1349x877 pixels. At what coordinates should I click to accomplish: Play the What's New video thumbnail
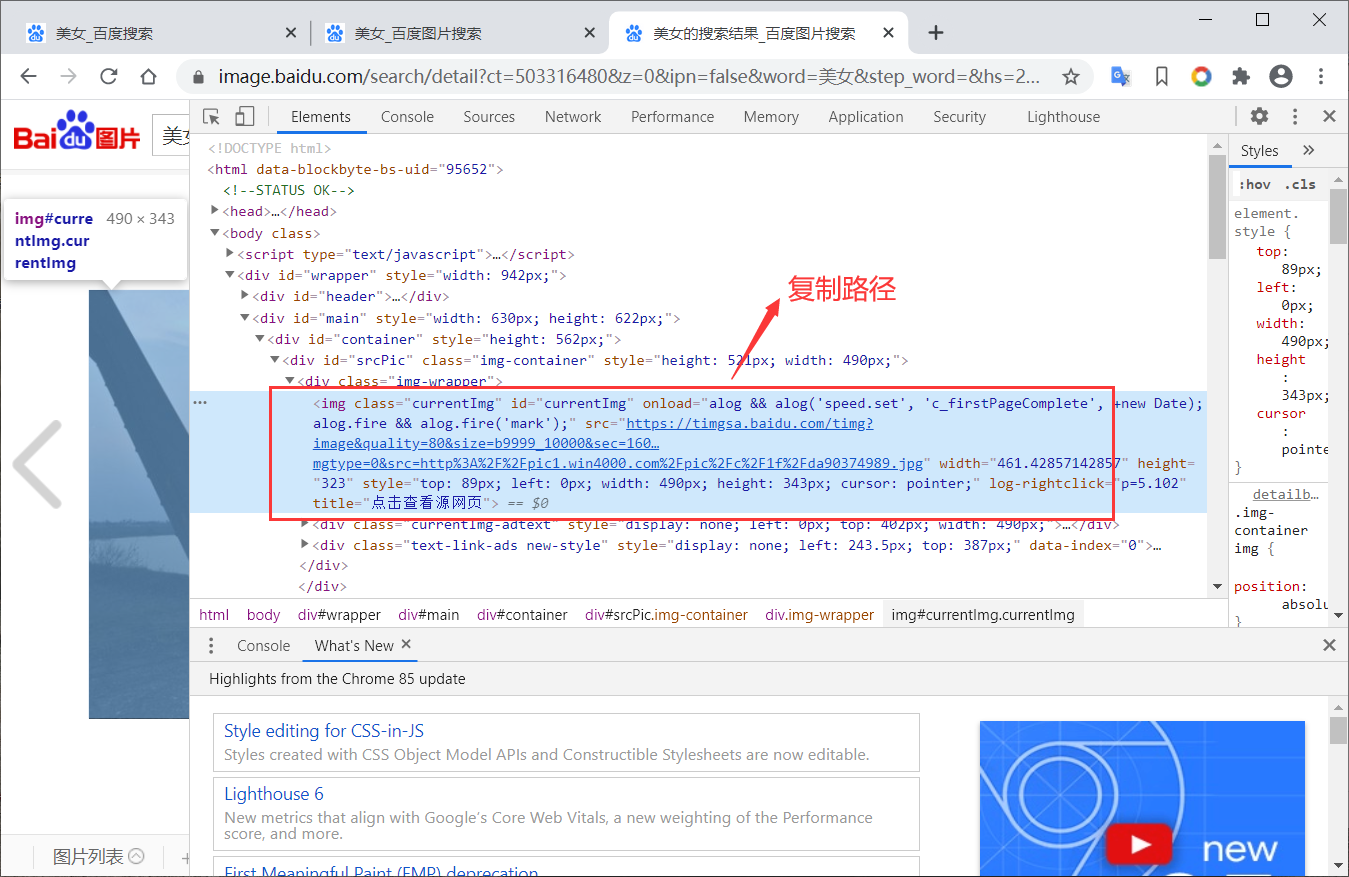[x=1141, y=846]
